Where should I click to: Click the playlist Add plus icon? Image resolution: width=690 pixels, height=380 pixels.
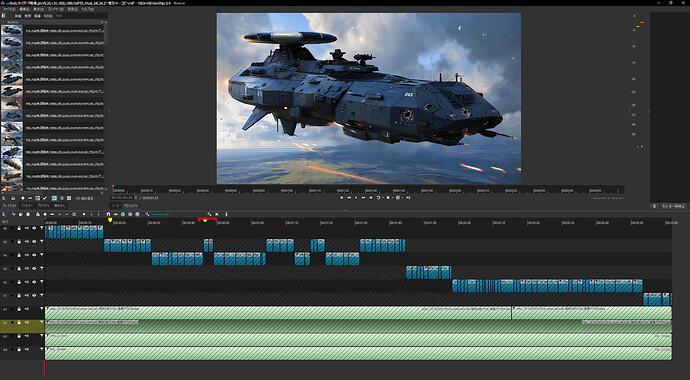click(x=23, y=198)
